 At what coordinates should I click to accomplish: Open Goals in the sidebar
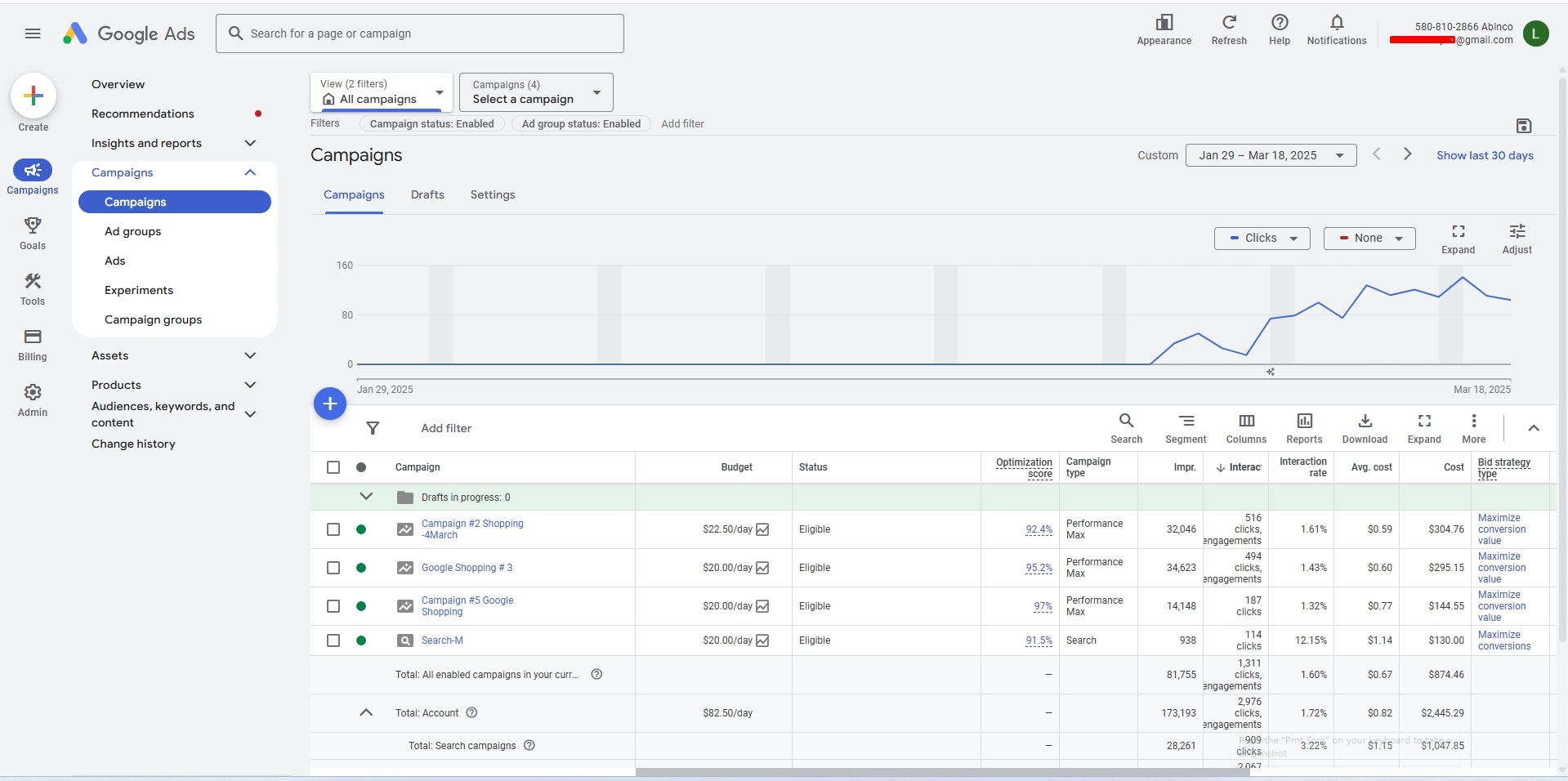(x=33, y=234)
